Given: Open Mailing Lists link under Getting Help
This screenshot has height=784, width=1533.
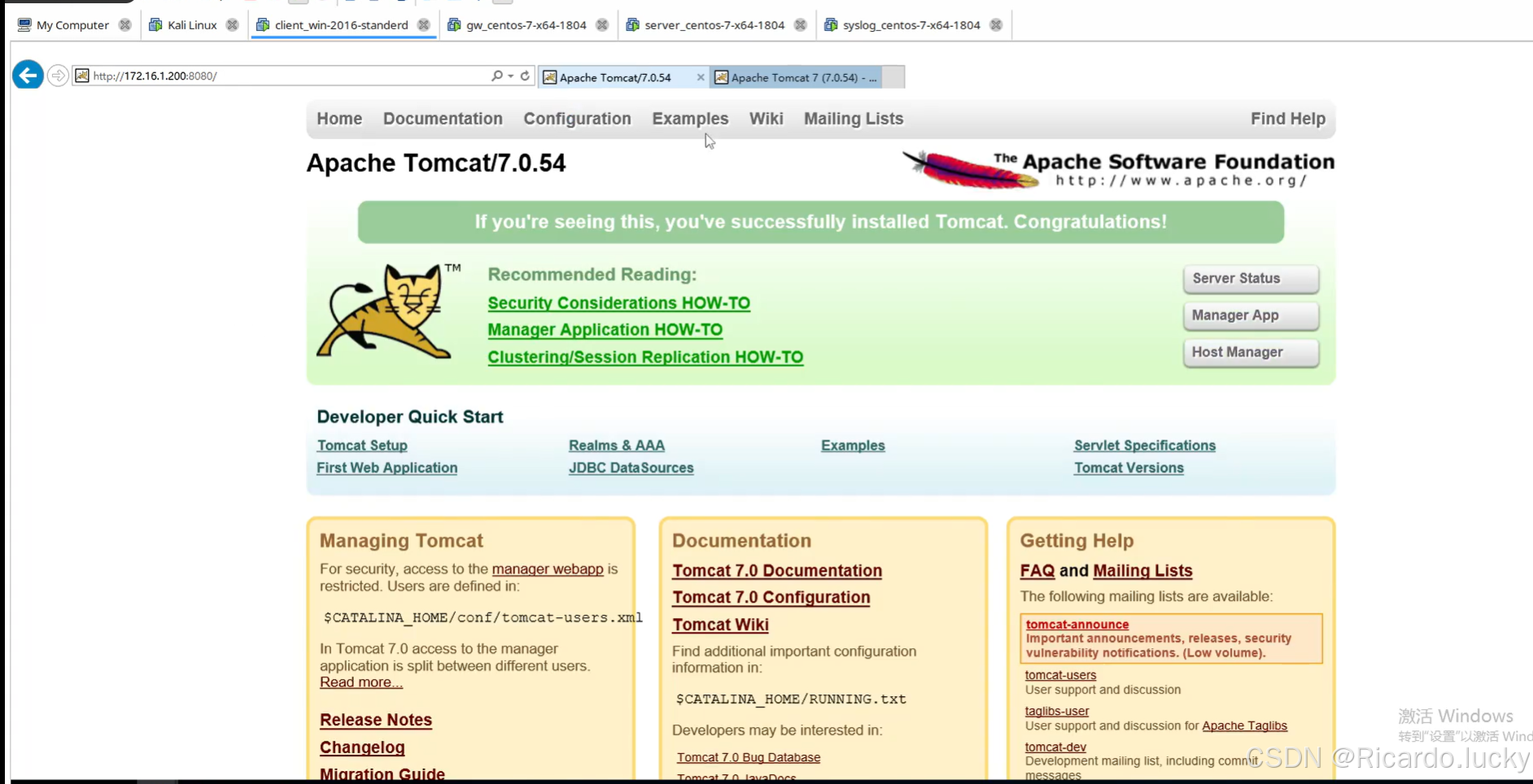Looking at the screenshot, I should click(x=1142, y=571).
